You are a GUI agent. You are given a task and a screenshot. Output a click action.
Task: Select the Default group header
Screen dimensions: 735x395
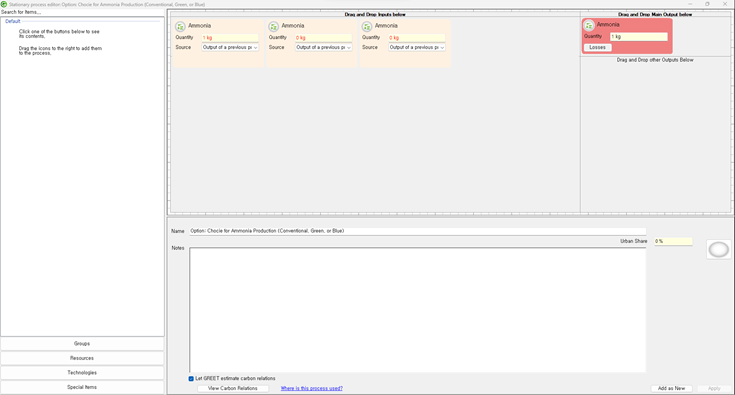(13, 21)
